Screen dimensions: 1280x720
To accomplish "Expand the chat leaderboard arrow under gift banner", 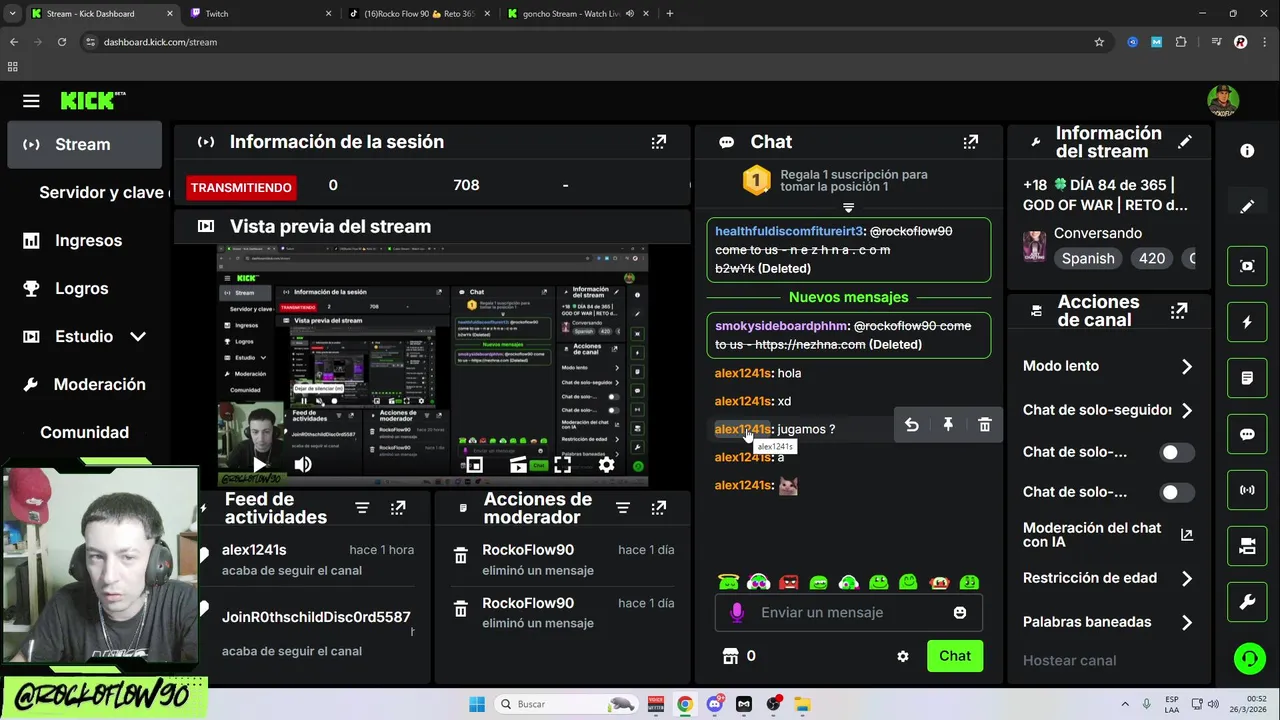I will pos(848,208).
